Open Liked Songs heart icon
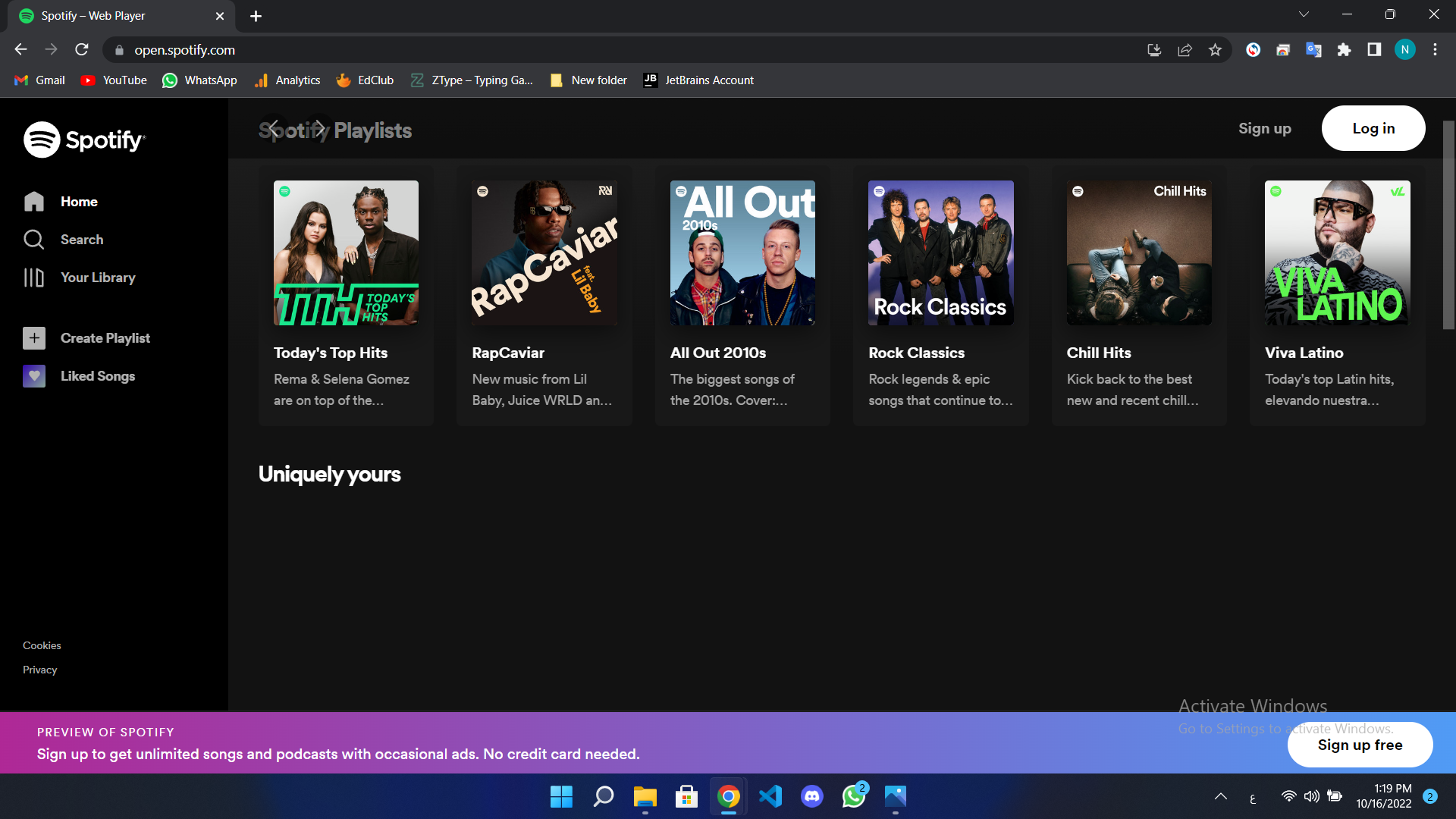The image size is (1456, 819). [x=34, y=376]
